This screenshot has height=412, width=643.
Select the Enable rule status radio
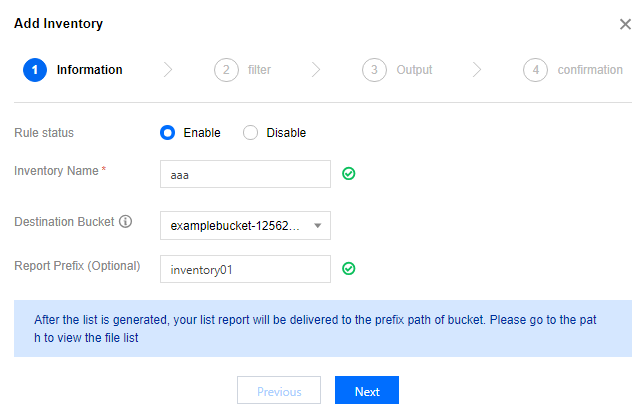coord(167,133)
